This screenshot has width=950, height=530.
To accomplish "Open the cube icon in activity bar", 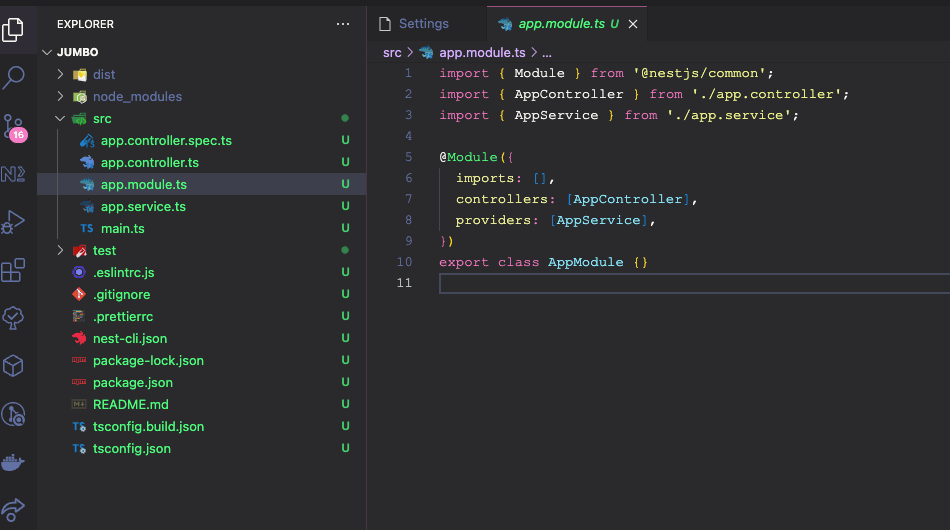I will point(14,366).
